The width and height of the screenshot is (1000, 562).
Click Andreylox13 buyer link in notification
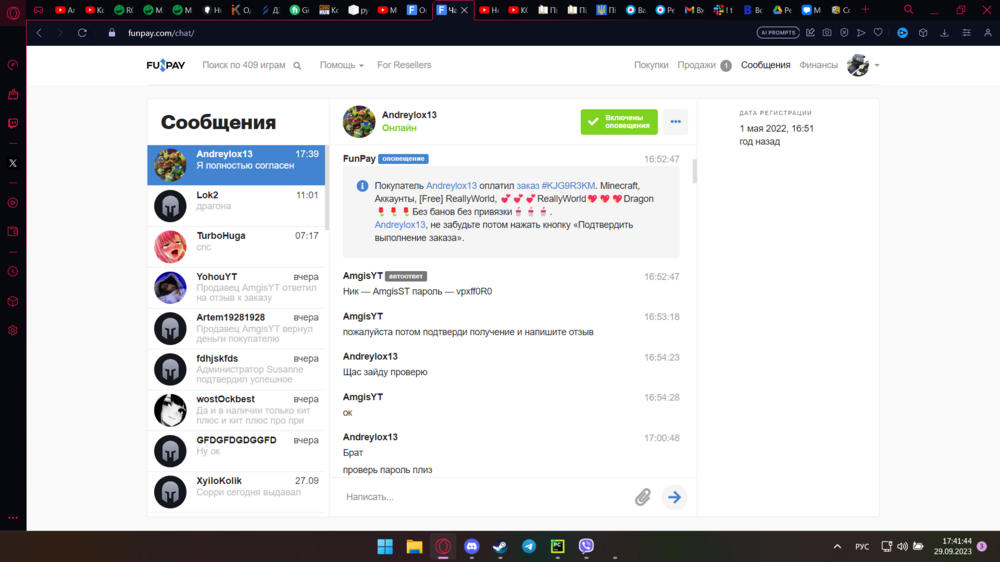coord(451,186)
